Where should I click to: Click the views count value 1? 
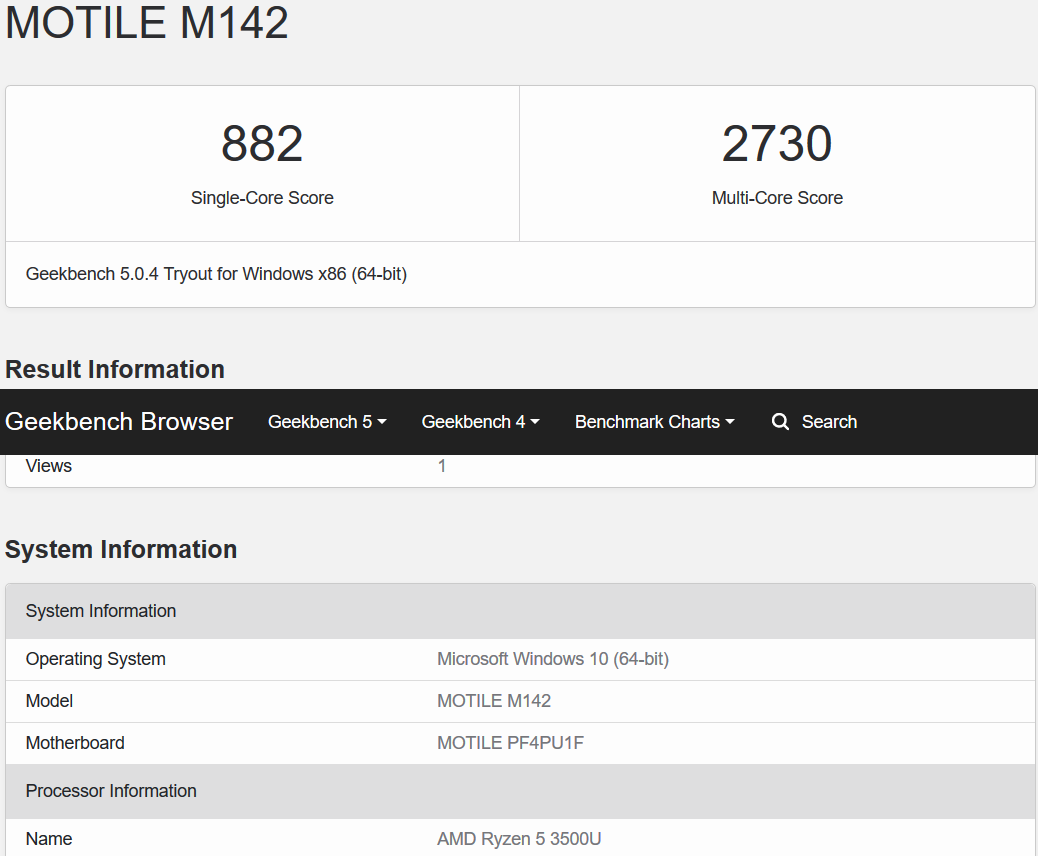click(x=442, y=466)
